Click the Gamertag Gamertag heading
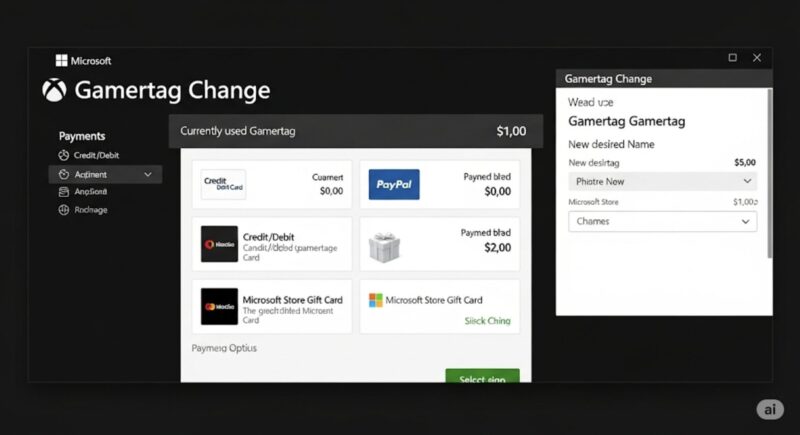Screen dimensions: 800x435 tap(627, 121)
